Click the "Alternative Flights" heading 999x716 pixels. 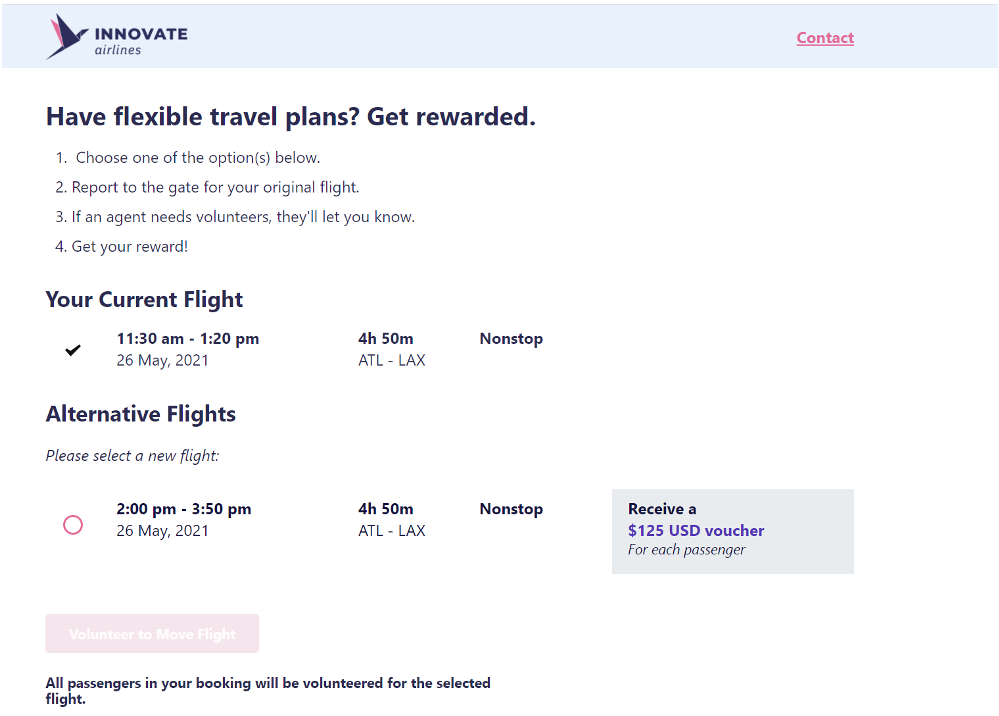click(141, 414)
